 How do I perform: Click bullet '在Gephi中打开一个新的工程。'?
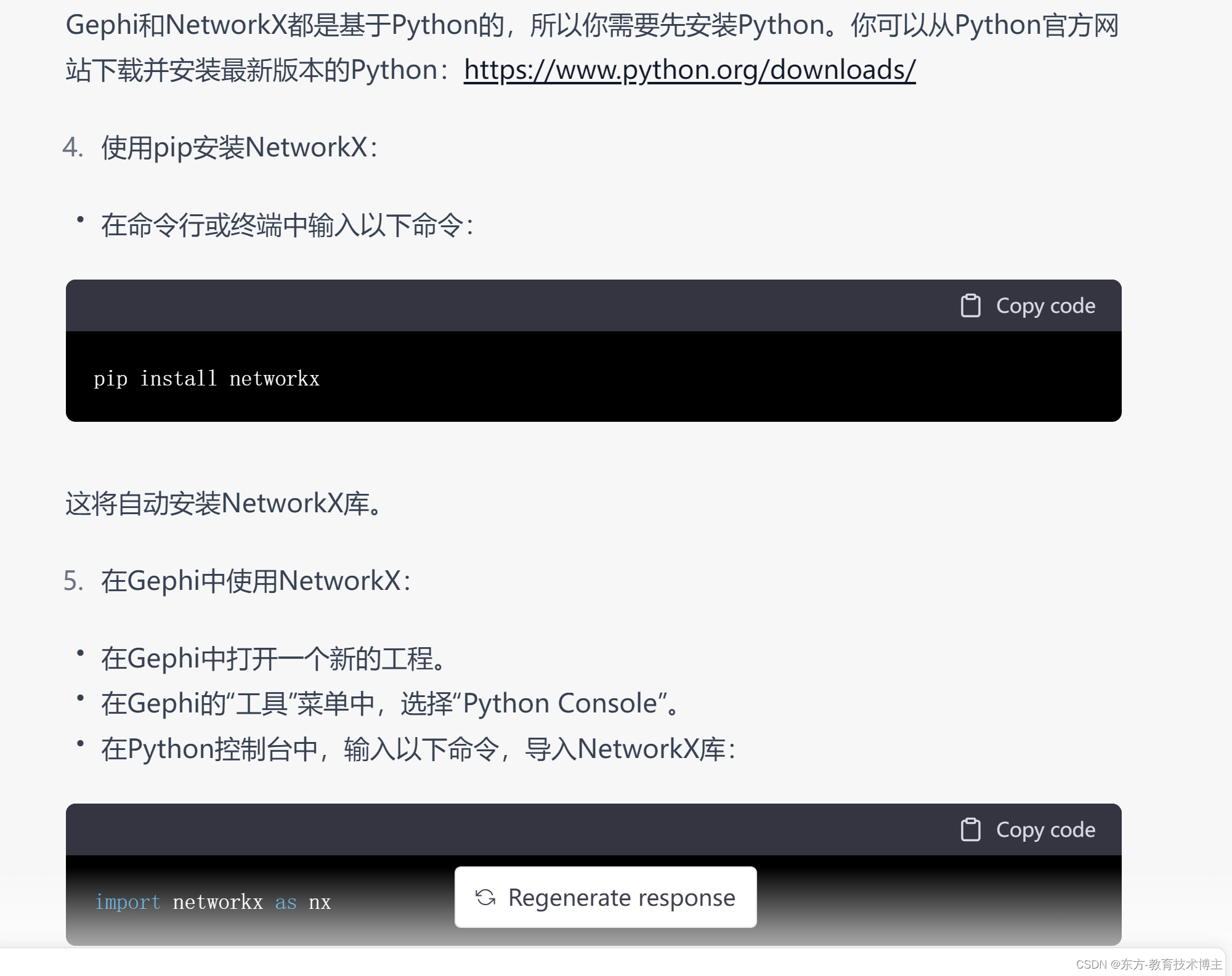(273, 658)
